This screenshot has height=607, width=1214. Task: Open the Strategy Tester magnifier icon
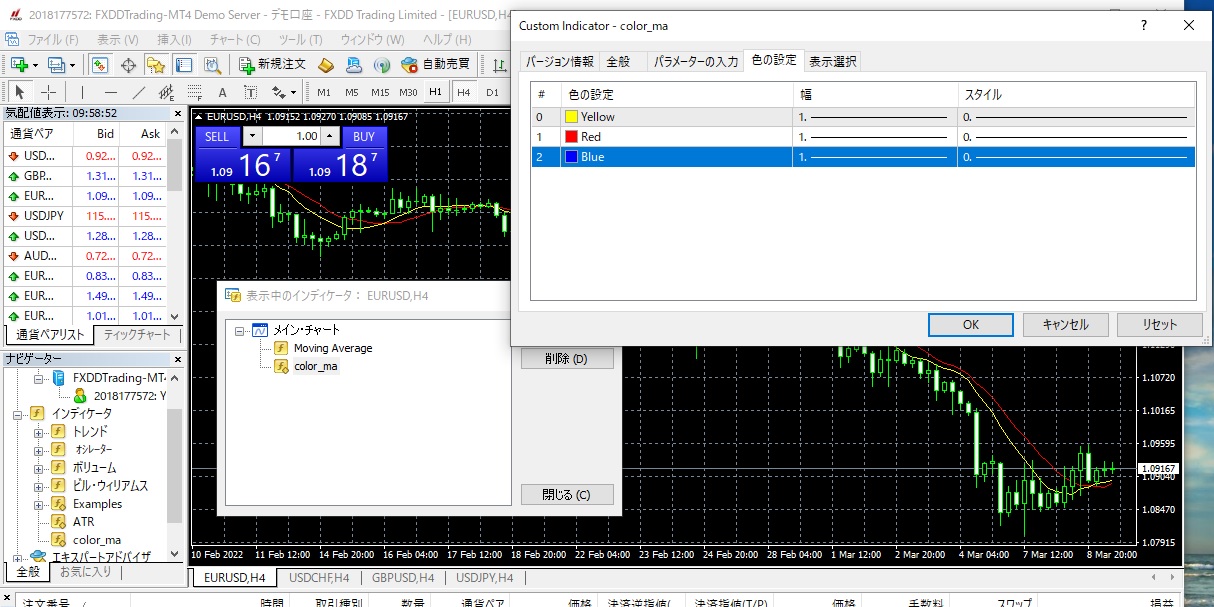click(x=212, y=65)
